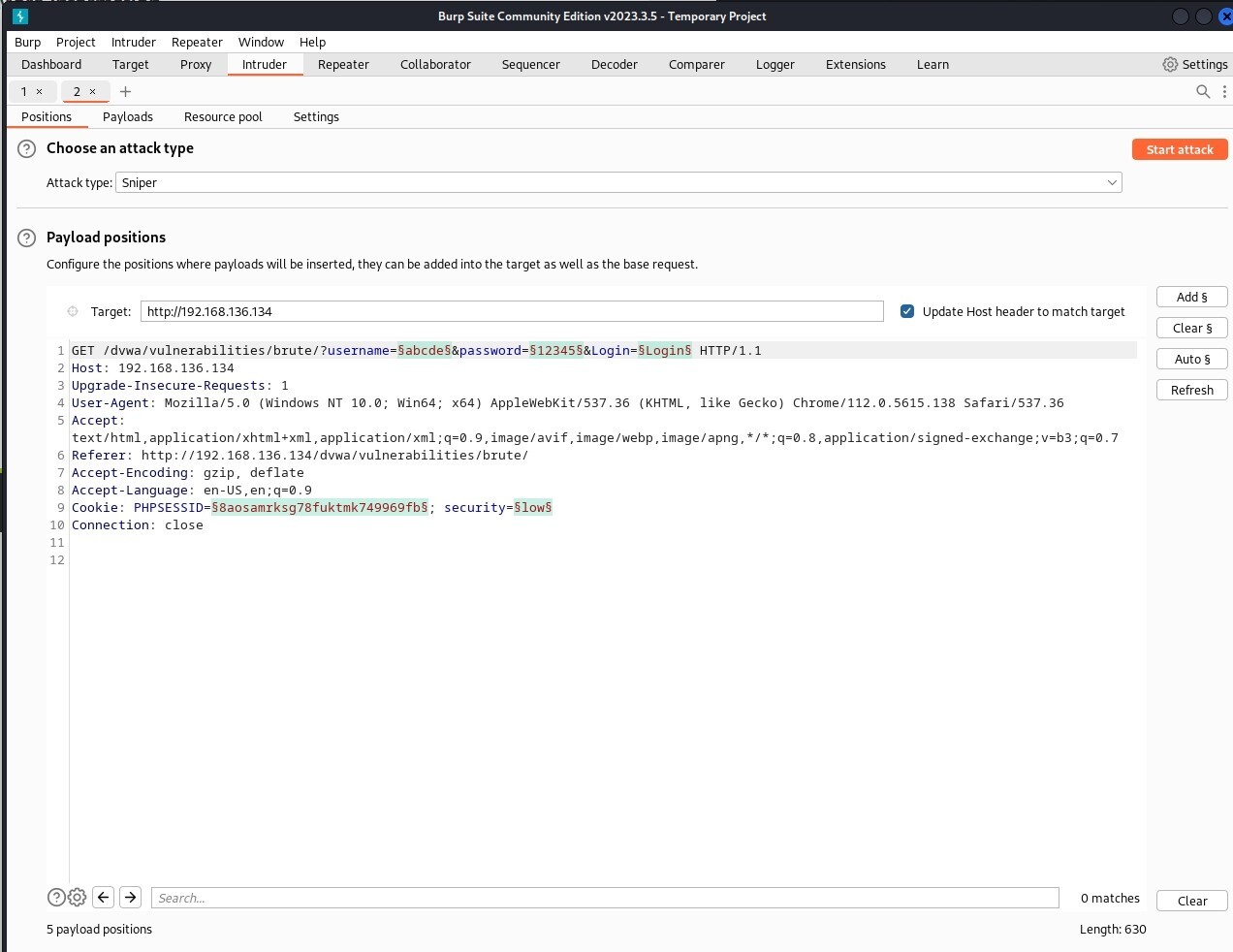Switch to the Target tab
1233x952 pixels.
point(131,64)
